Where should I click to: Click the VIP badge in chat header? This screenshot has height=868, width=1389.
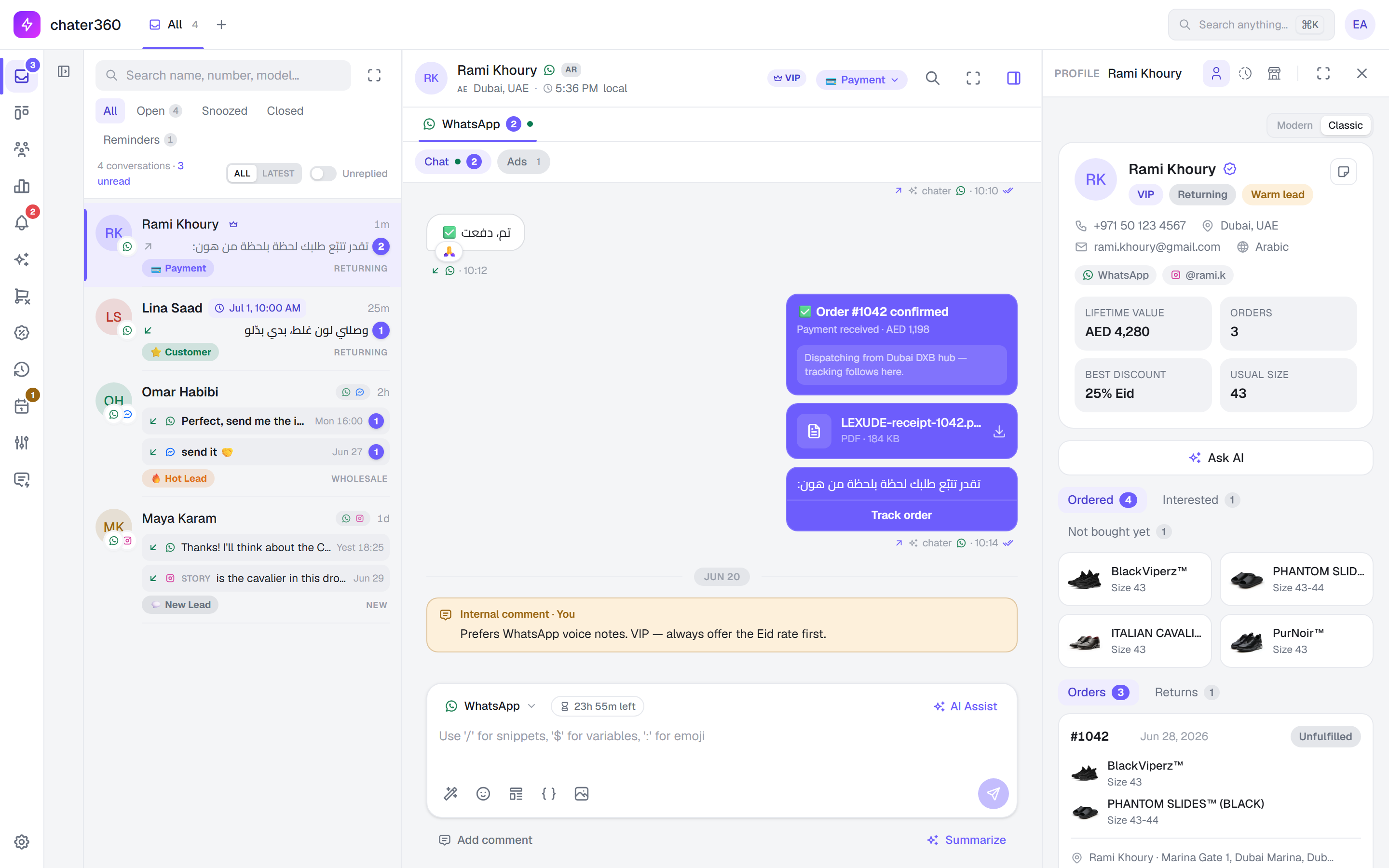pos(786,78)
